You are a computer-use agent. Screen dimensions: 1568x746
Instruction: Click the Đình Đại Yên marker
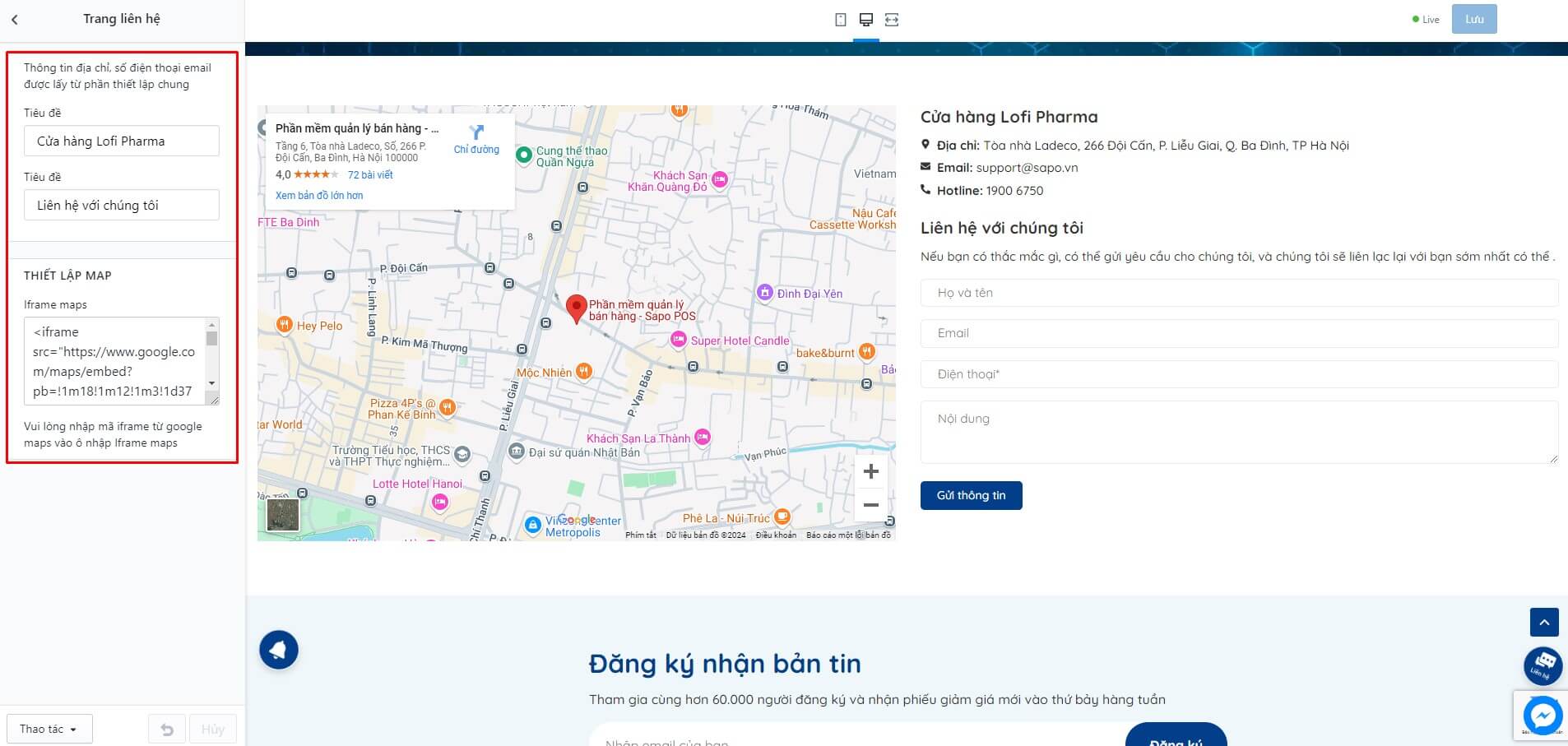point(764,292)
